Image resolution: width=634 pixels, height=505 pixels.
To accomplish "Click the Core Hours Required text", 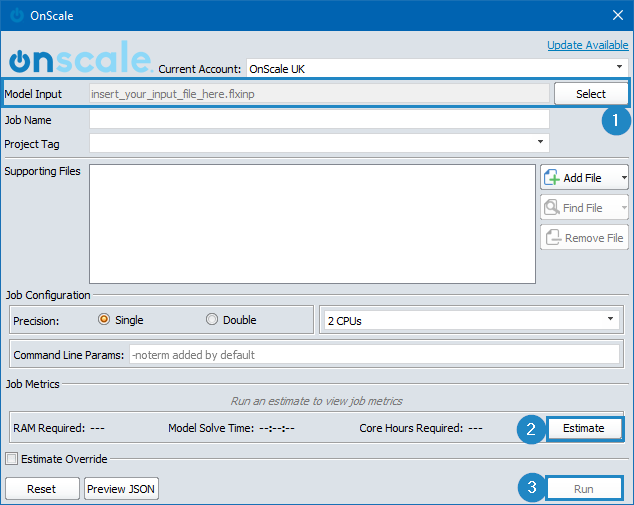I will (x=411, y=428).
